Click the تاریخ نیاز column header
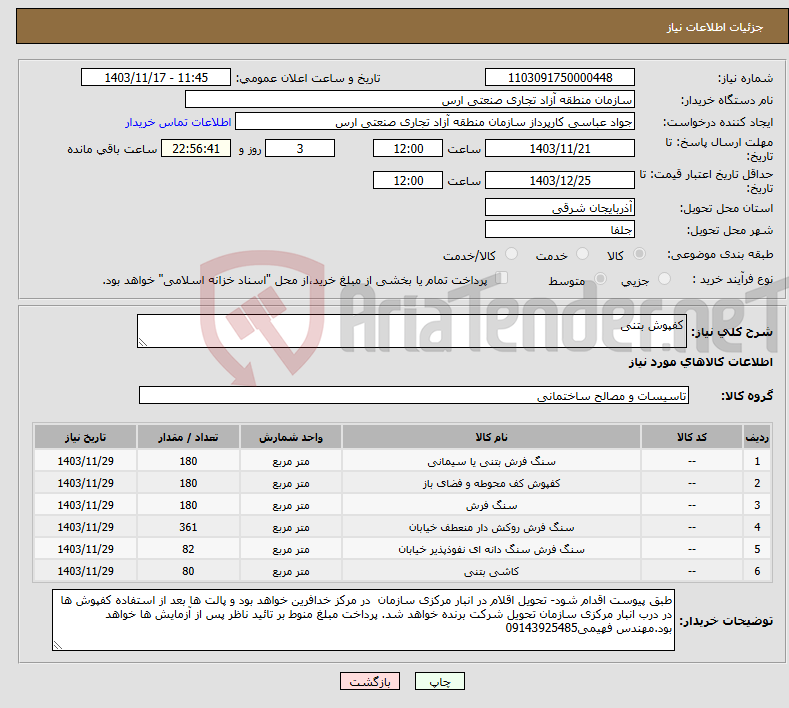The height and width of the screenshot is (708, 789). [86, 437]
